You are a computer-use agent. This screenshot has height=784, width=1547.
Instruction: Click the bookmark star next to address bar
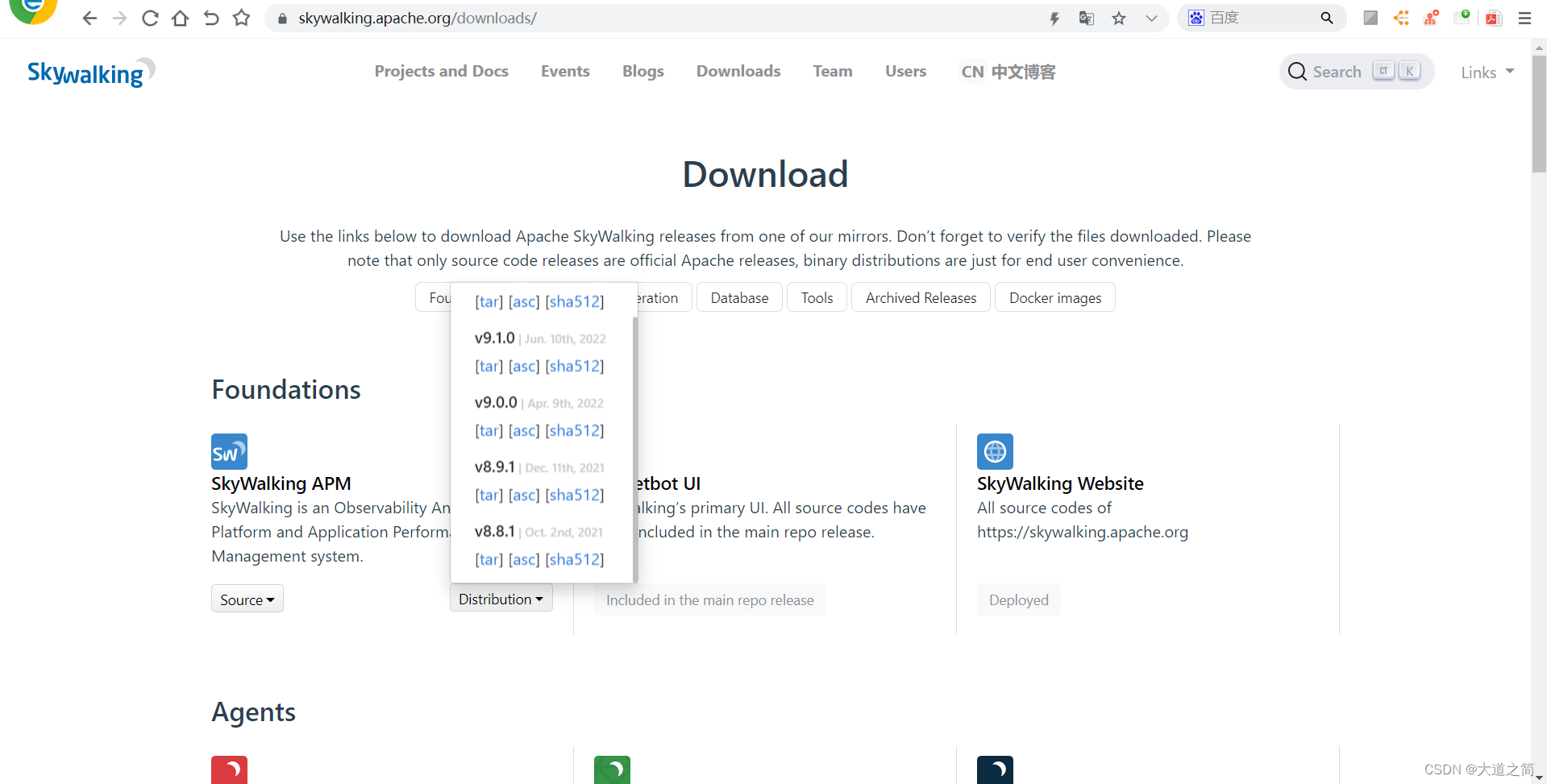tap(241, 18)
